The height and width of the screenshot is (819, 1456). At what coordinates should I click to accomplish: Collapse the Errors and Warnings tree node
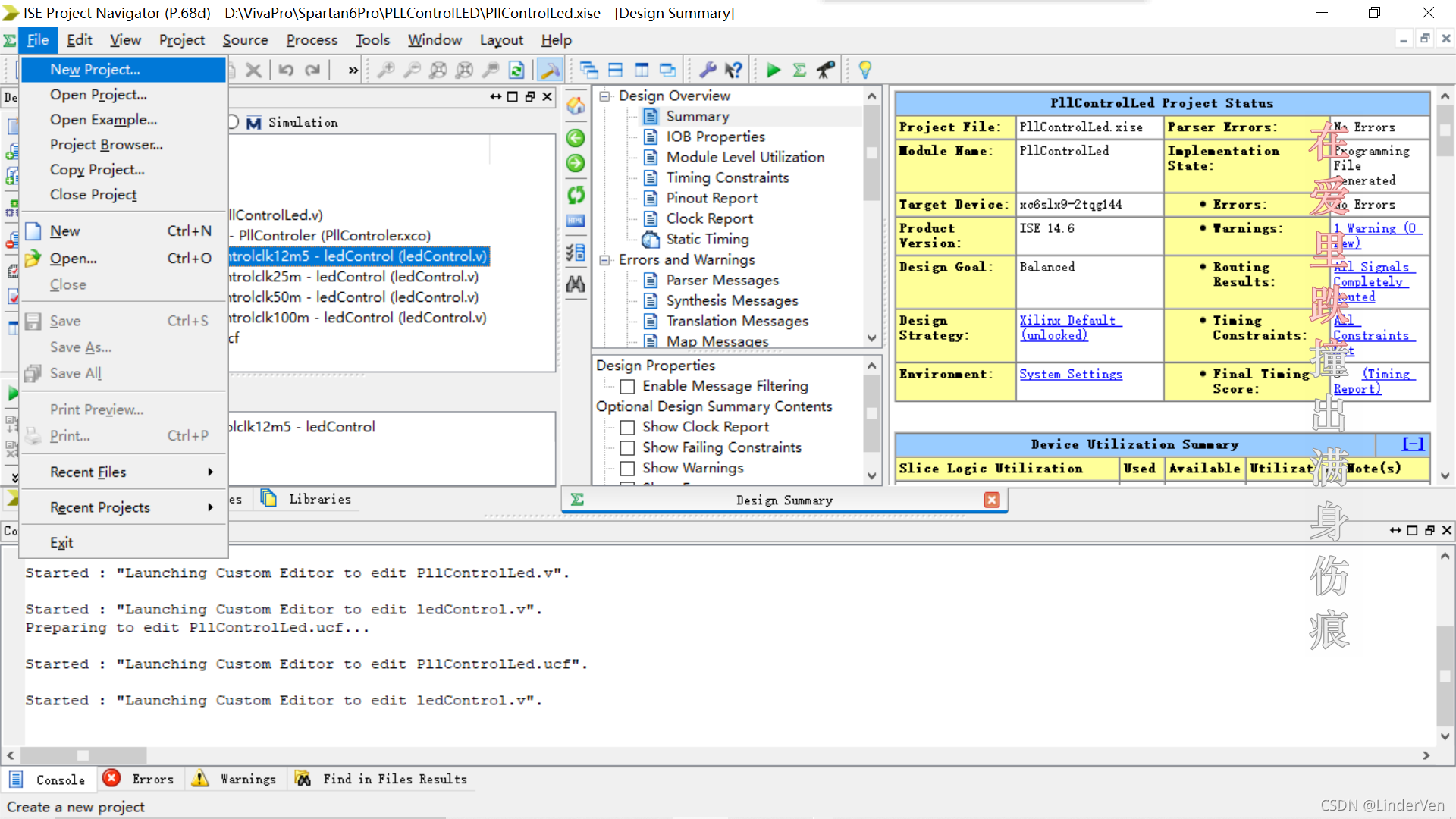(605, 260)
